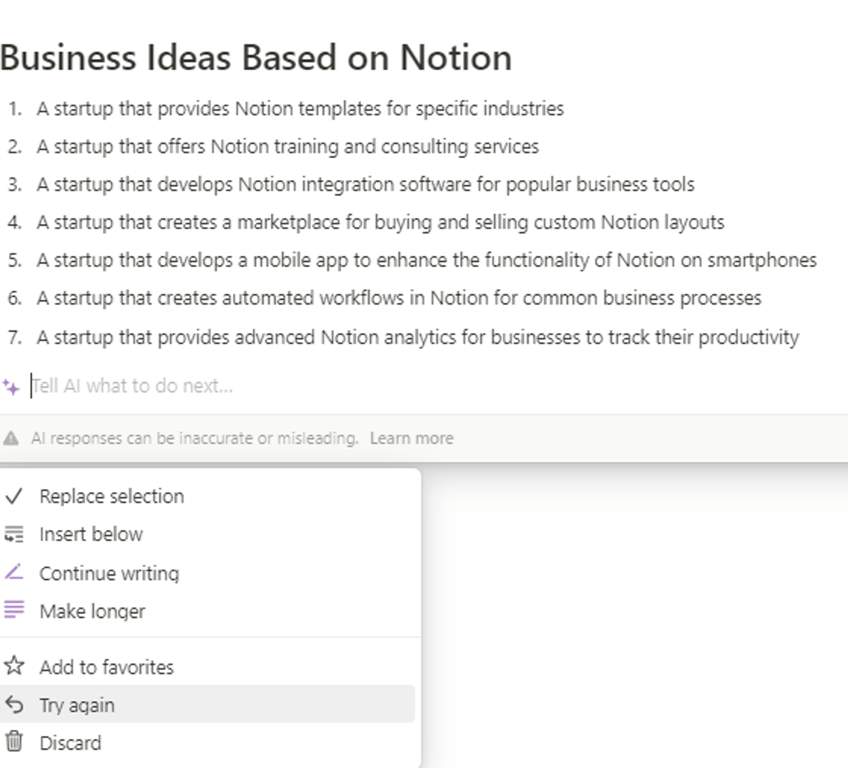Click the 'Business Ideas Based on Notion' heading
Image resolution: width=848 pixels, height=768 pixels.
256,57
